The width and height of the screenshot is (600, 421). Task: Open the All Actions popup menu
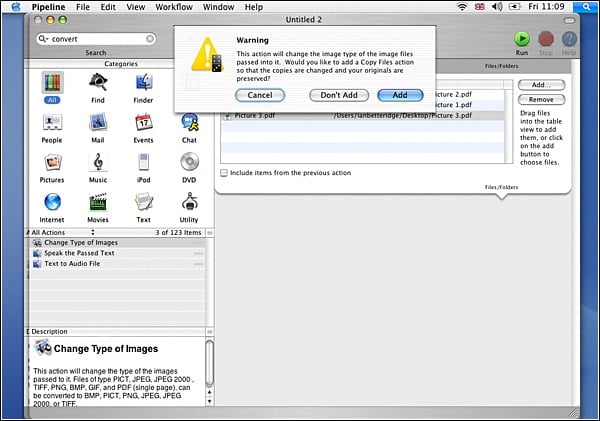coord(63,232)
